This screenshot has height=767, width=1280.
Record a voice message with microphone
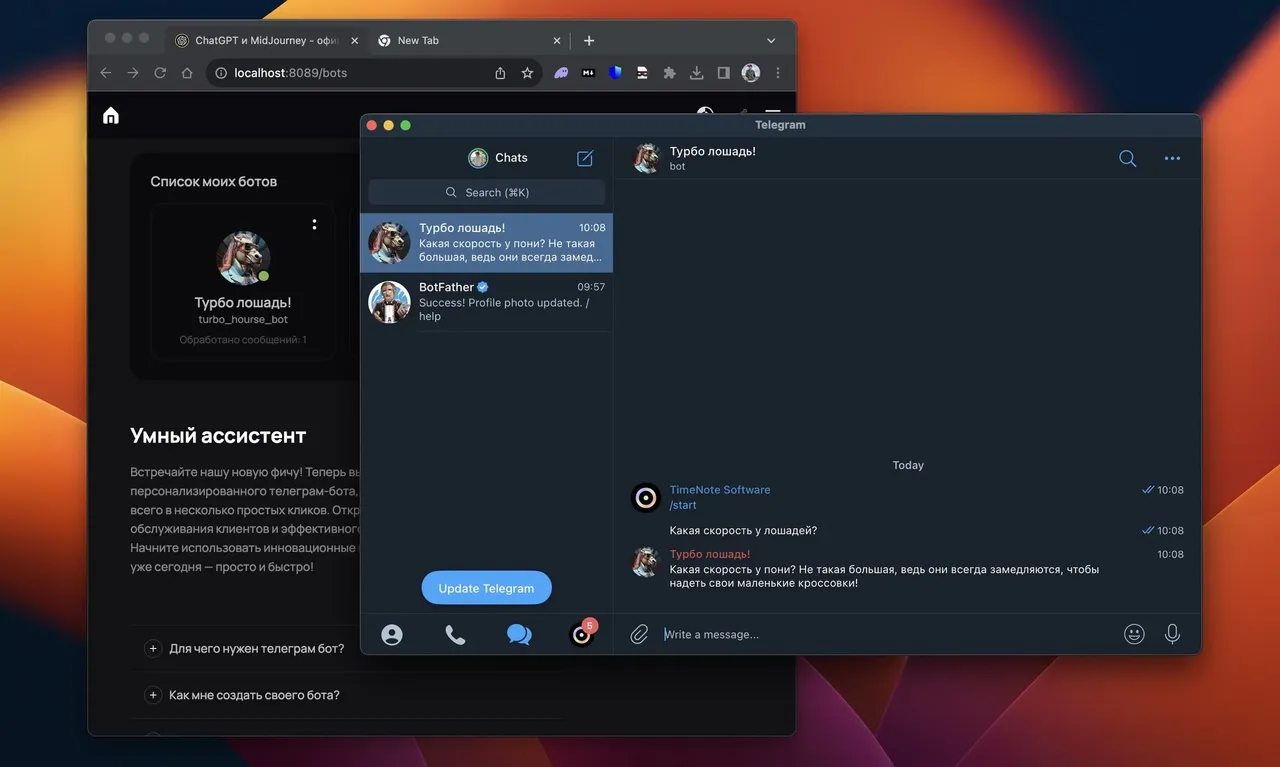pos(1172,634)
